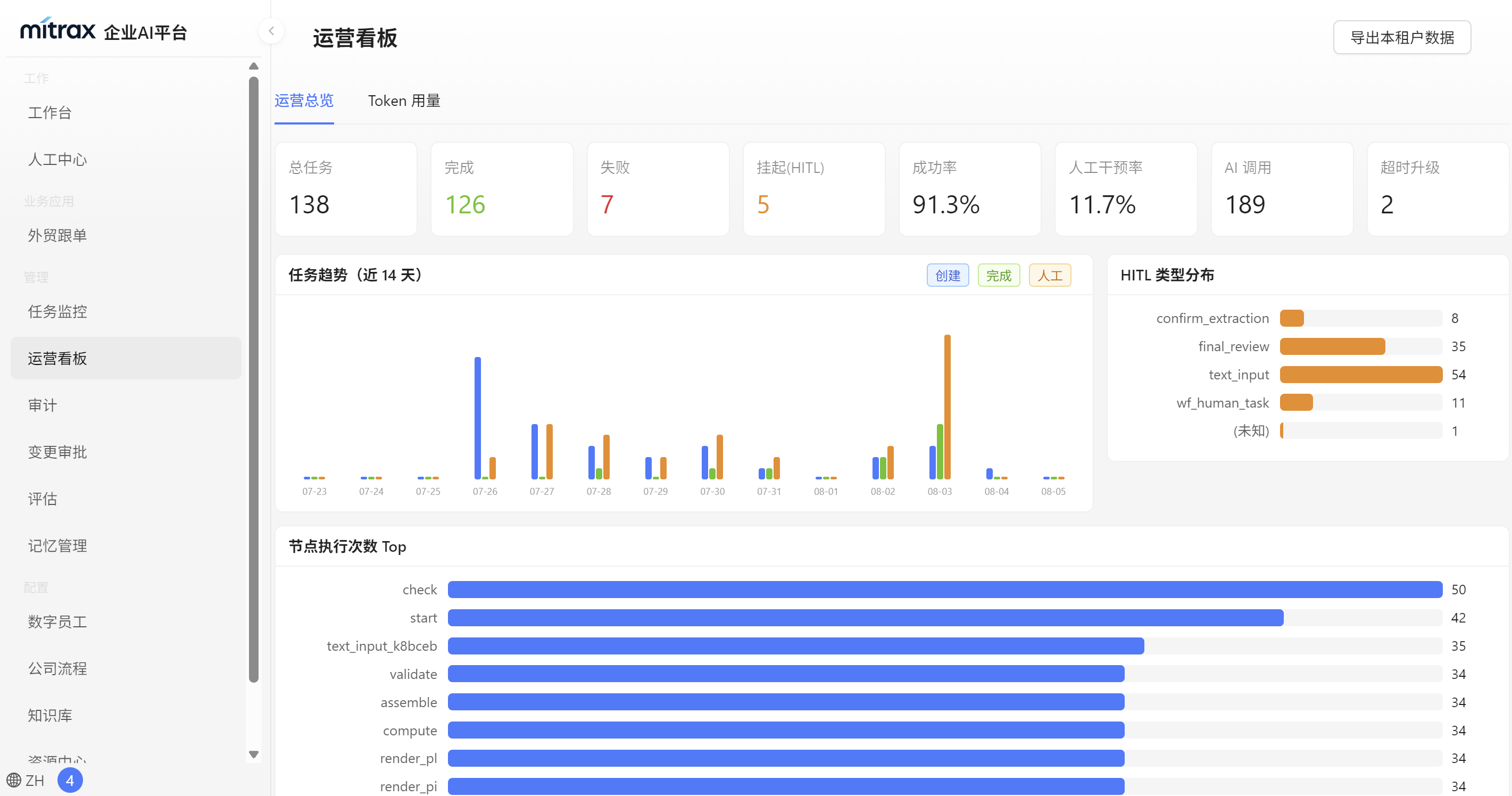1512x796 pixels.
Task: Open 公司流程 in the sidebar
Action: point(126,669)
